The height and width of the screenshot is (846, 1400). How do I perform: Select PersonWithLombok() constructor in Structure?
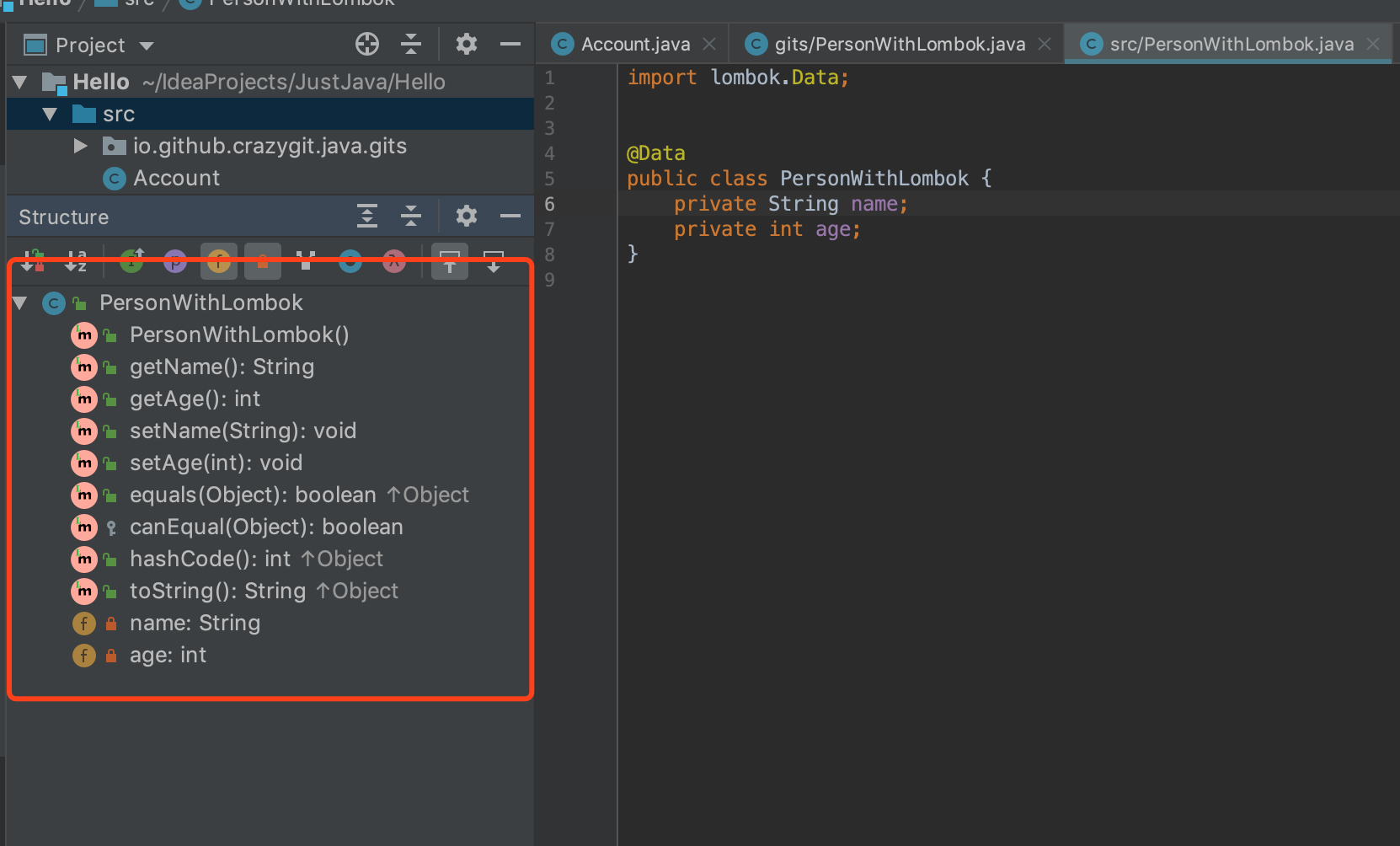tap(239, 335)
